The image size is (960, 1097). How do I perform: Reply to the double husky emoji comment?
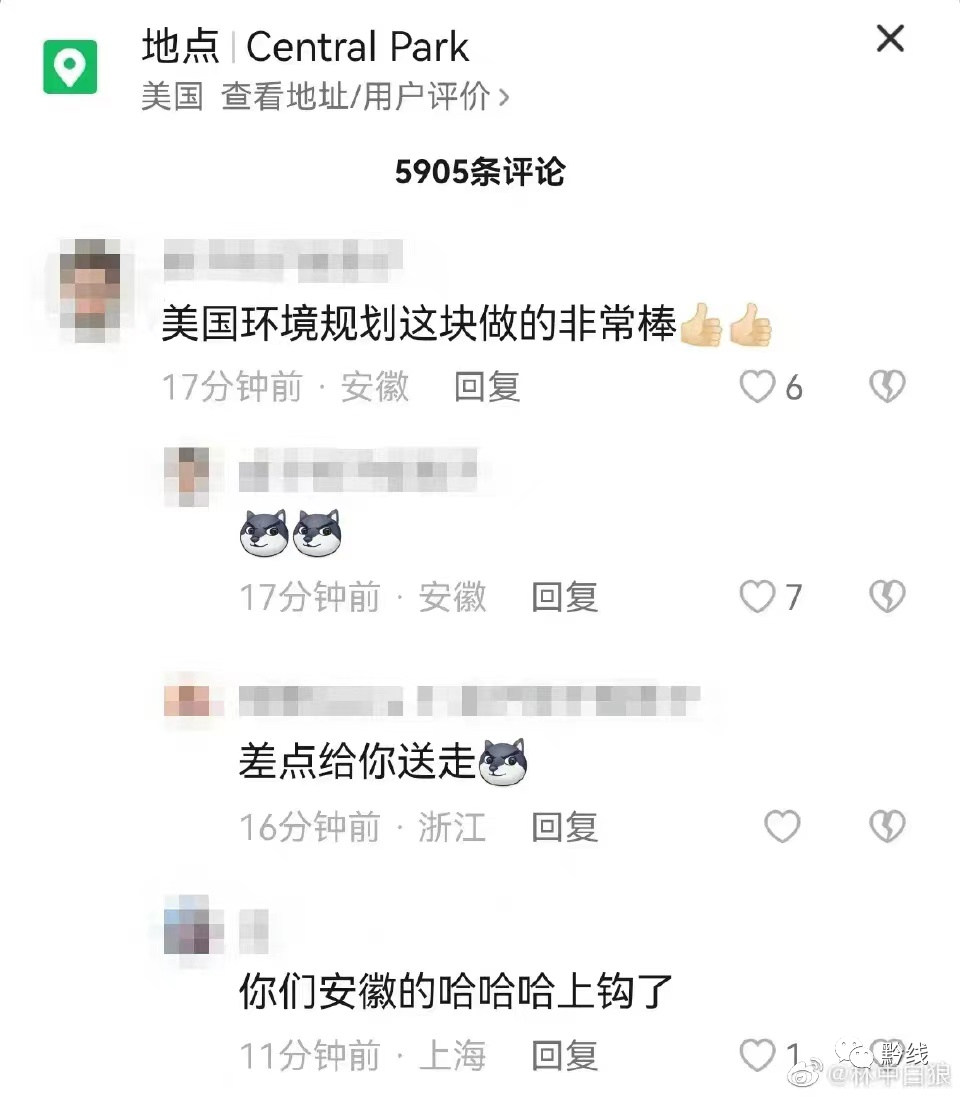click(x=565, y=597)
